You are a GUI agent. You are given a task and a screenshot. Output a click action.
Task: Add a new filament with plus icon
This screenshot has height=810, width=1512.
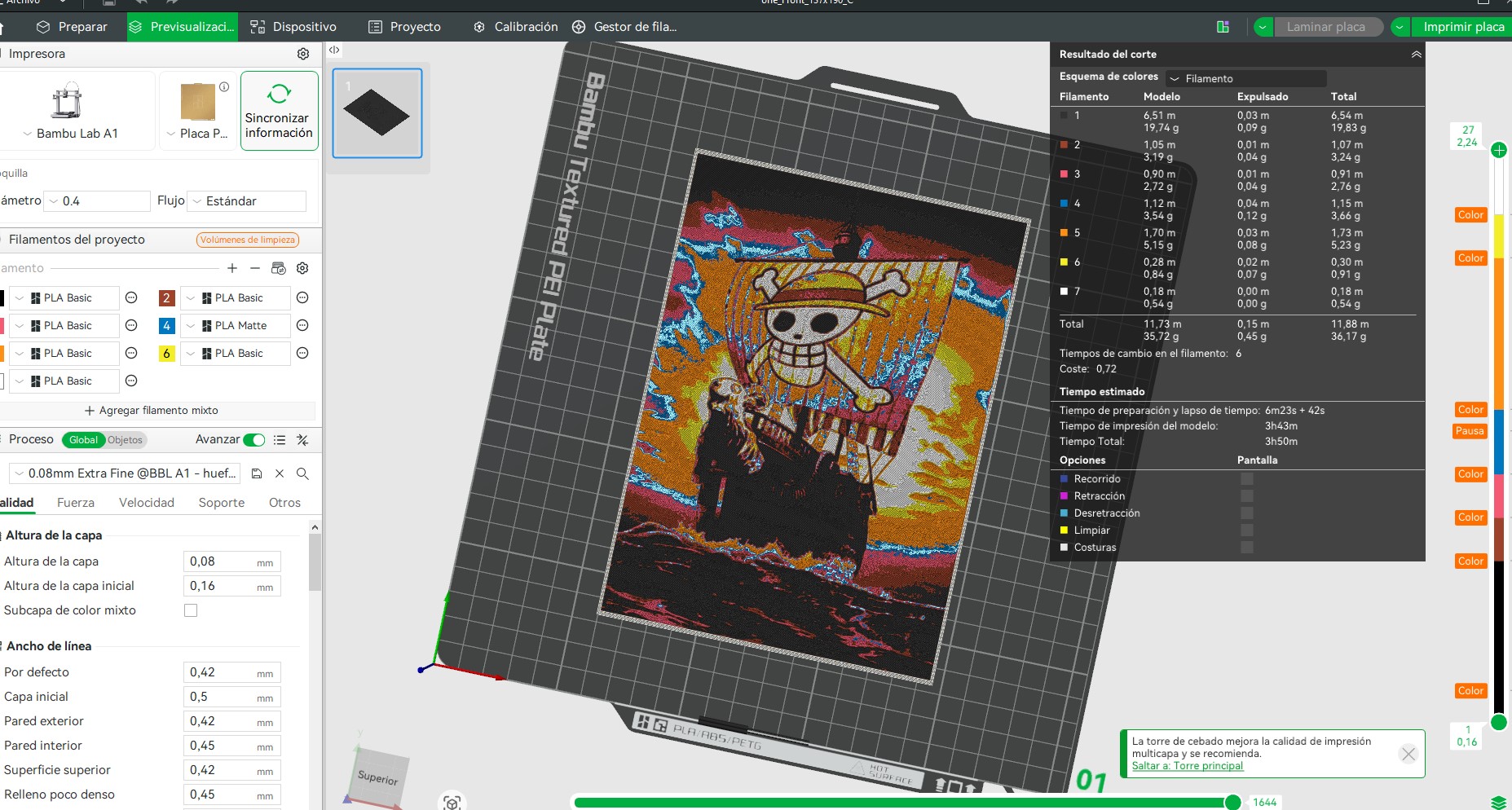(x=232, y=268)
